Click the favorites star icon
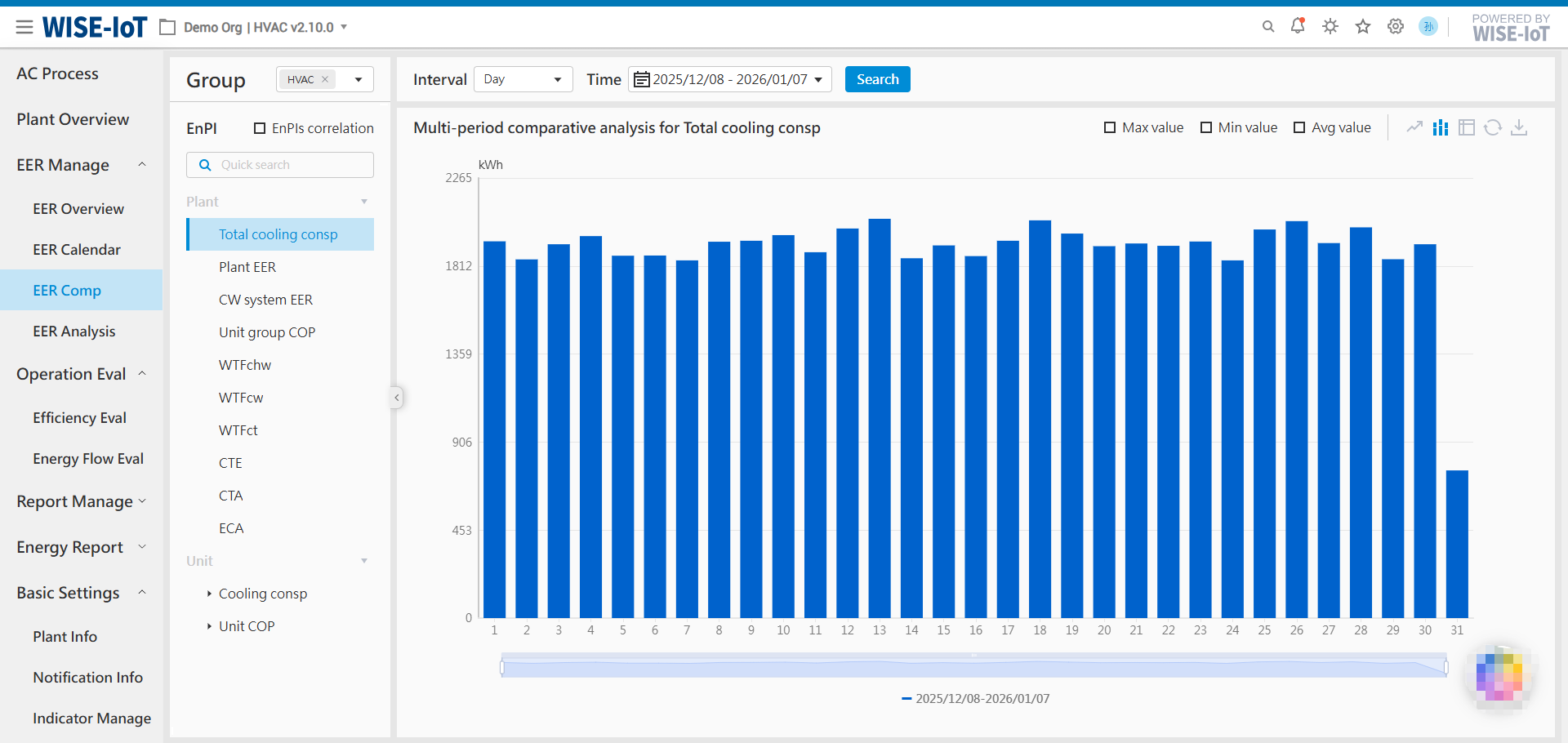1568x743 pixels. (x=1363, y=26)
